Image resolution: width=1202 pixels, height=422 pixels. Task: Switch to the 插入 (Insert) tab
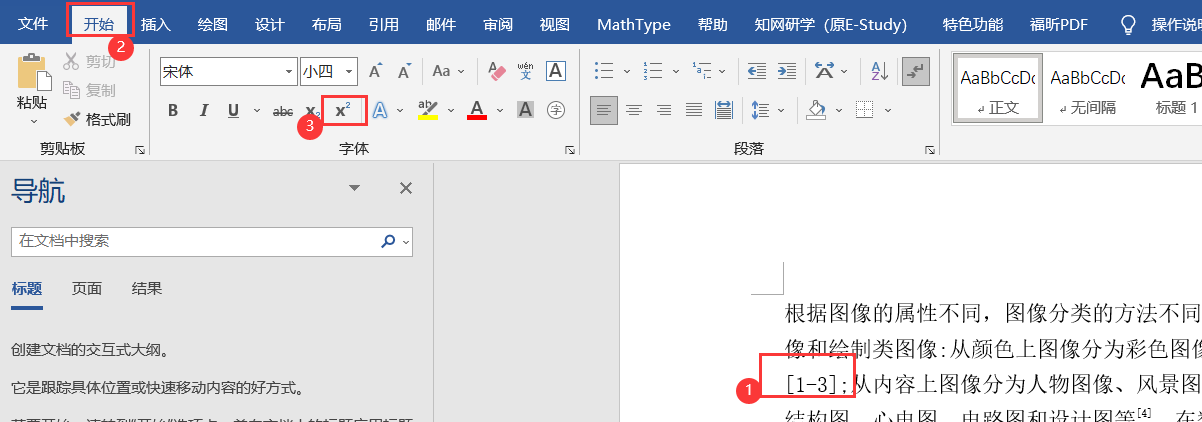coord(155,24)
